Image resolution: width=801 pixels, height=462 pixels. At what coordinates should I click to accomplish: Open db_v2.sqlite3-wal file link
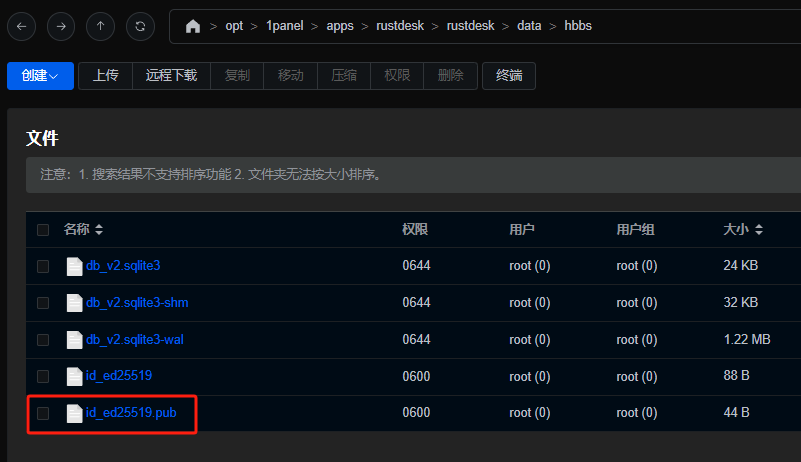point(134,339)
